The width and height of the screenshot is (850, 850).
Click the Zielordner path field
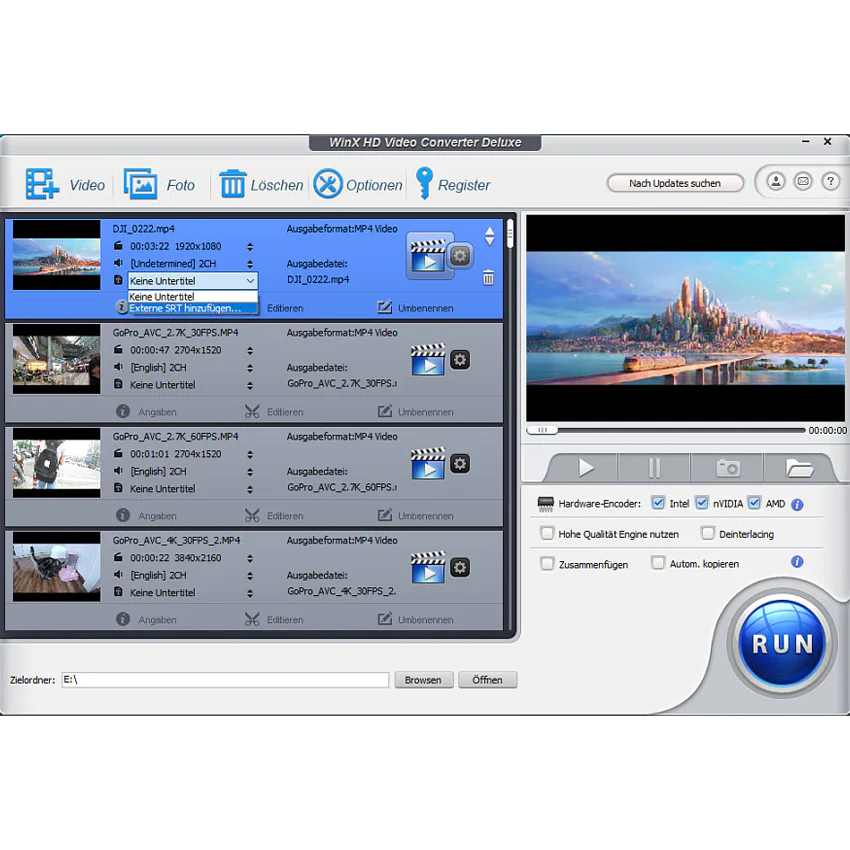[225, 680]
